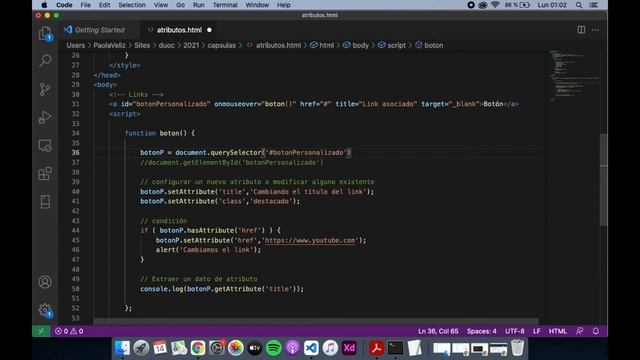Change language mode via HTML
Image resolution: width=640 pixels, height=360 pixels.
[558, 331]
